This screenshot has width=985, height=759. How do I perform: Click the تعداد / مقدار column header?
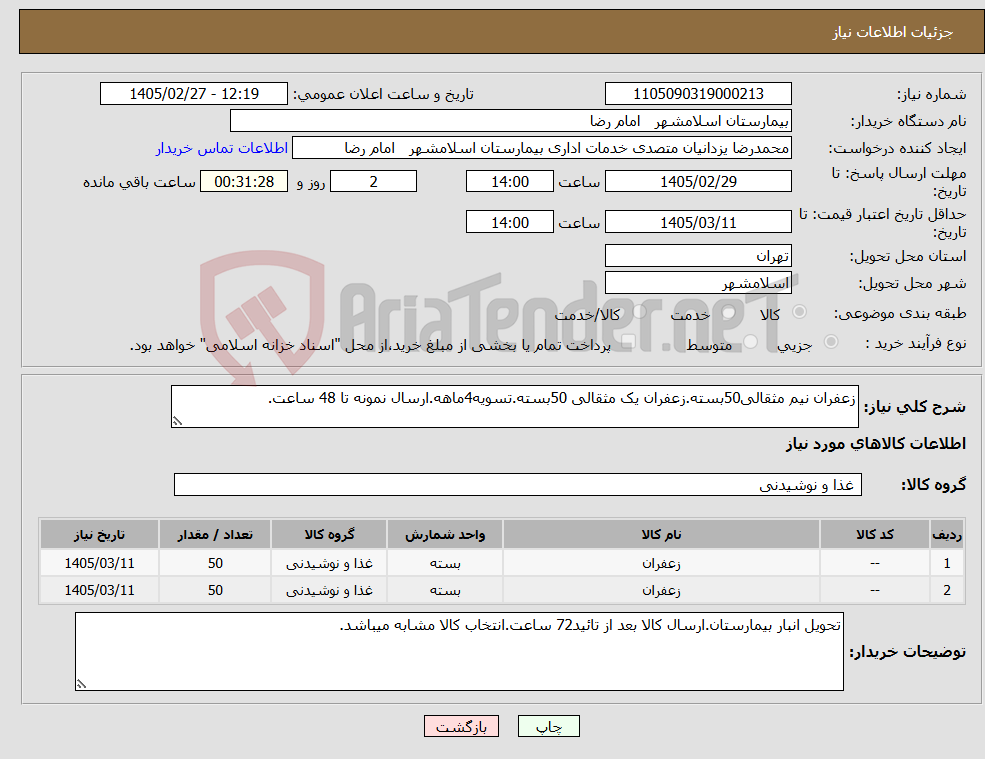point(215,534)
